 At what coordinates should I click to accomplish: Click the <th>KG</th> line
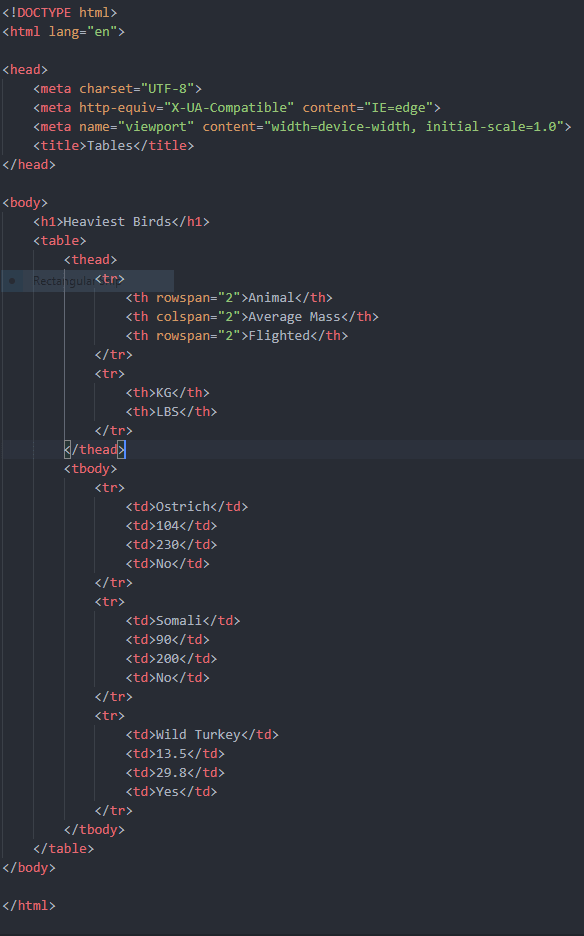tap(167, 393)
